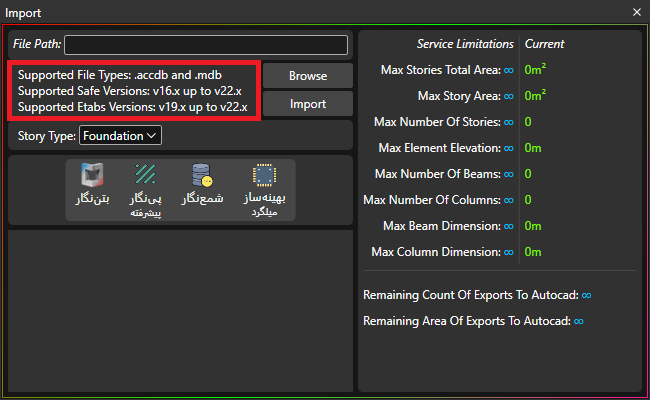
Task: Click the Browse button
Action: coord(308,76)
